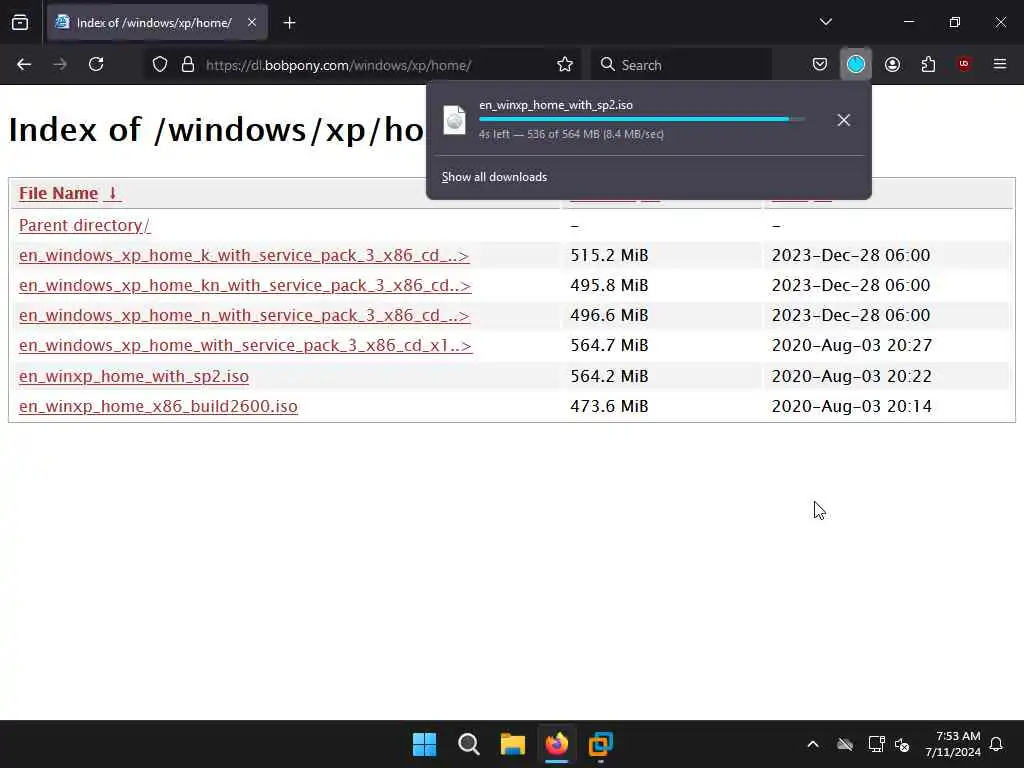Open a new browser tab
Screen dimensions: 1024x768
289,23
